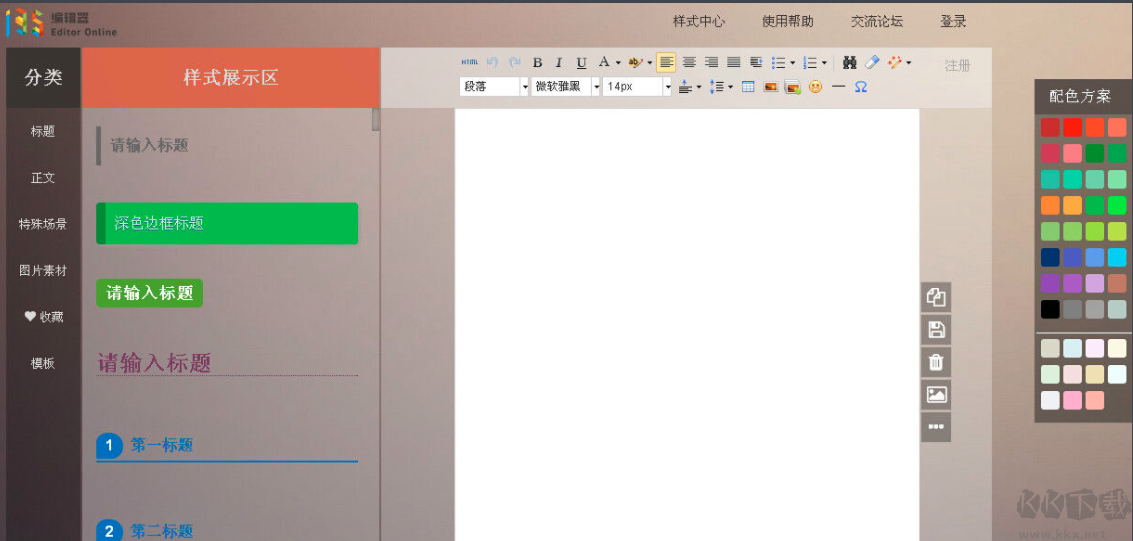Click the trash can clear icon

(x=936, y=362)
